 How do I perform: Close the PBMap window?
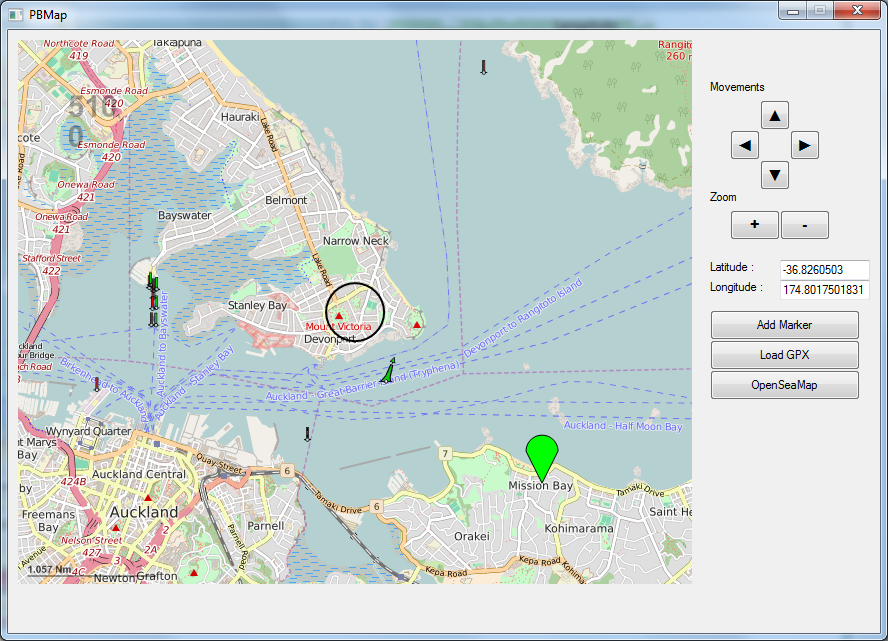855,10
